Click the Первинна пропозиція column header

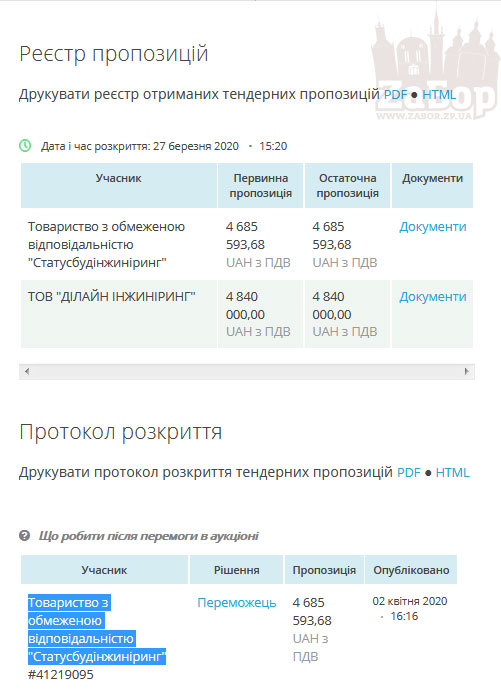coord(260,186)
